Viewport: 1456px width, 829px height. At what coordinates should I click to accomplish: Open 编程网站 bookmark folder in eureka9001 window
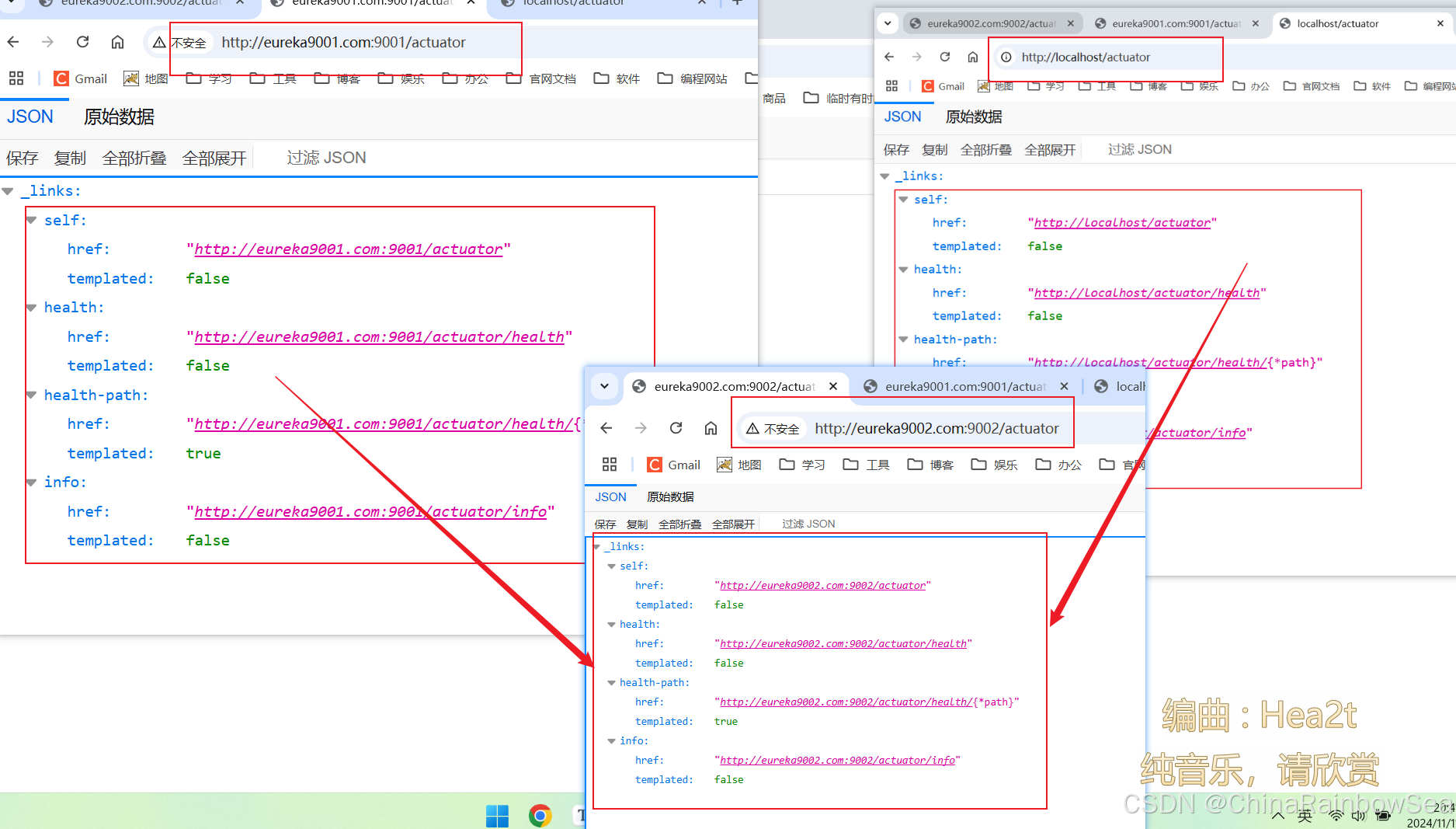click(x=693, y=78)
